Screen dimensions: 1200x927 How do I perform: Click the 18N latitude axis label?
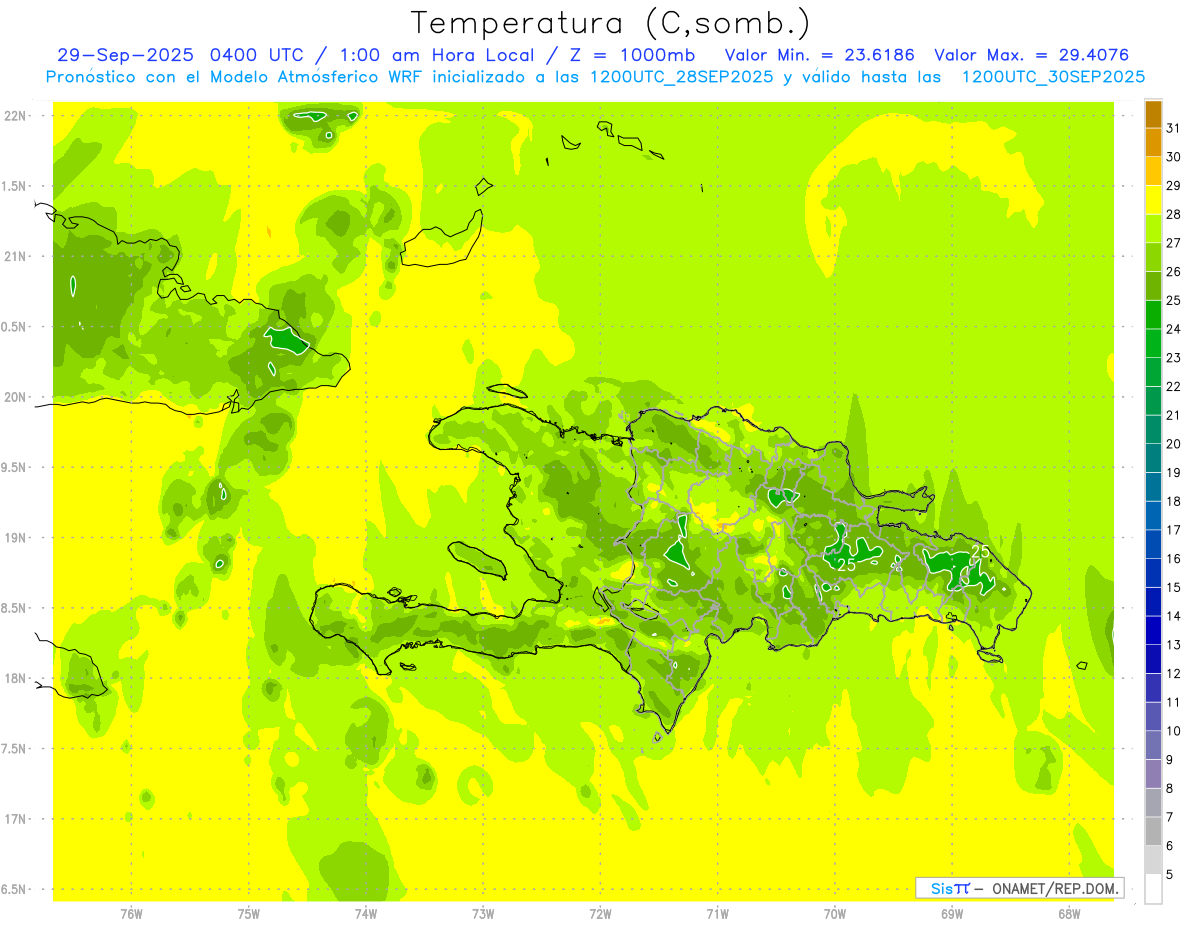click(16, 679)
